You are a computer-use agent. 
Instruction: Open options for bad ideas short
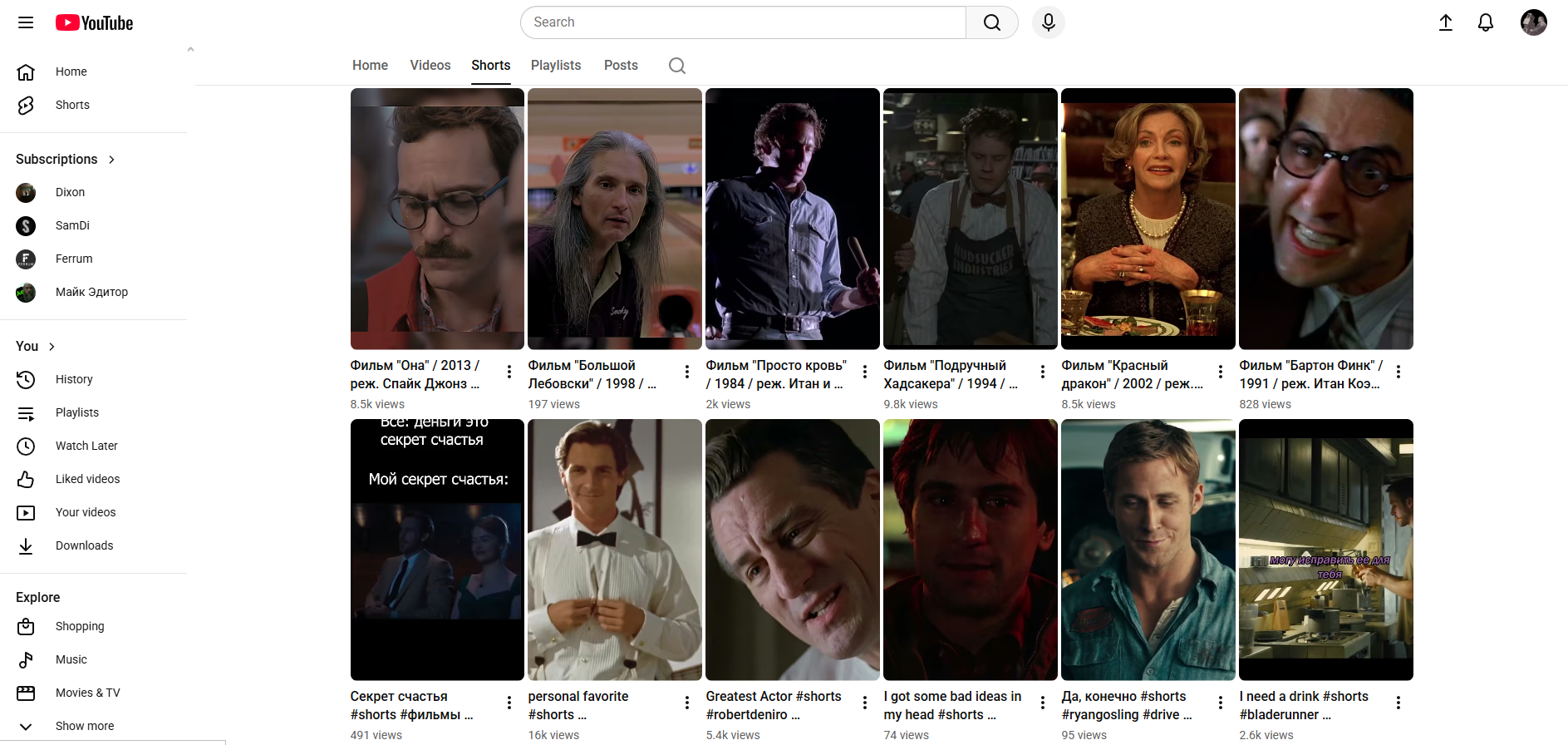(1043, 703)
